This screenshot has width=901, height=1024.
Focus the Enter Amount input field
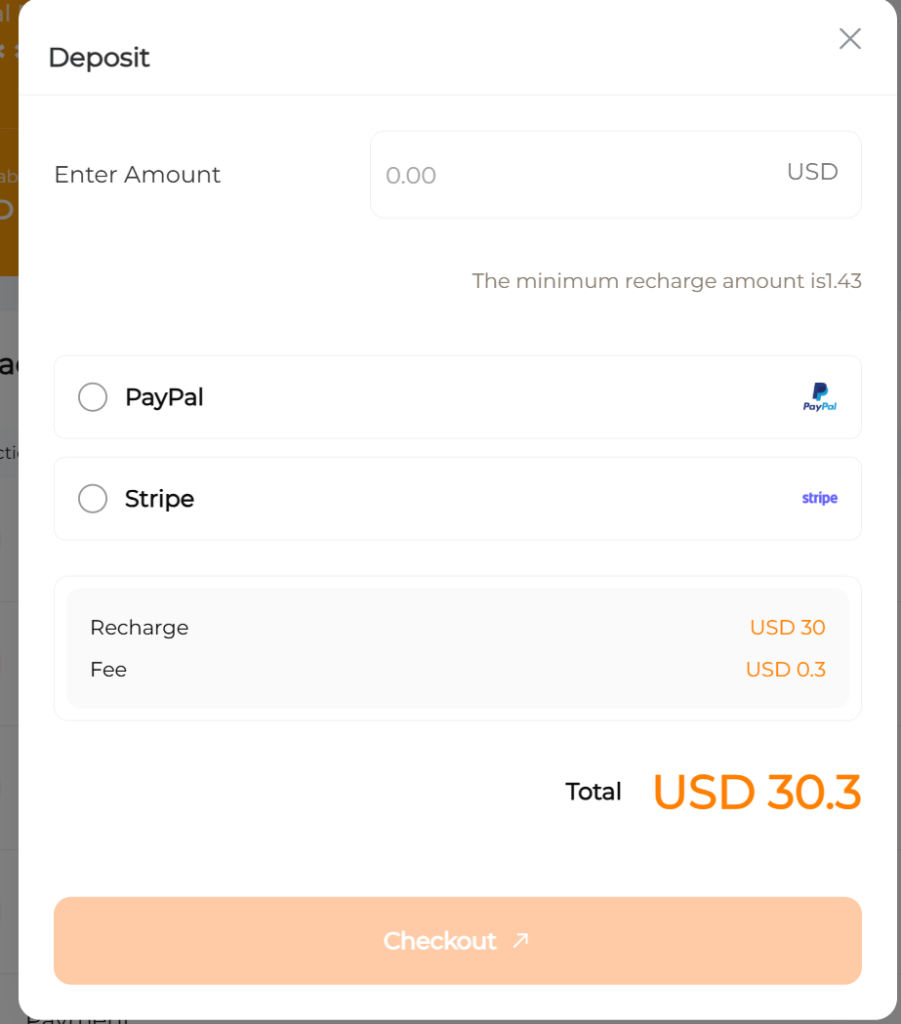(570, 175)
